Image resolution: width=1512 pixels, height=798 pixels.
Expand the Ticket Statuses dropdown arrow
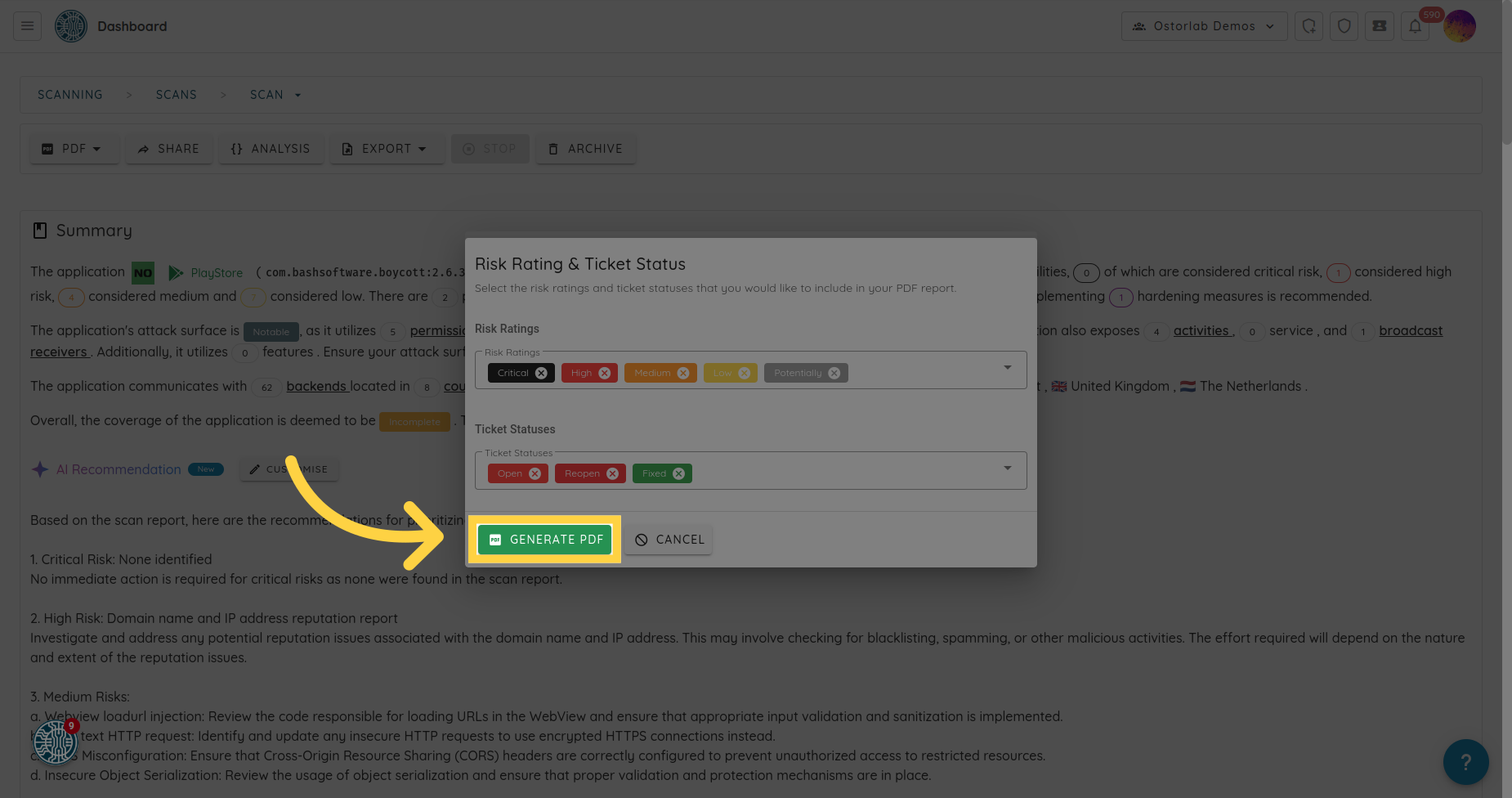tap(1007, 468)
